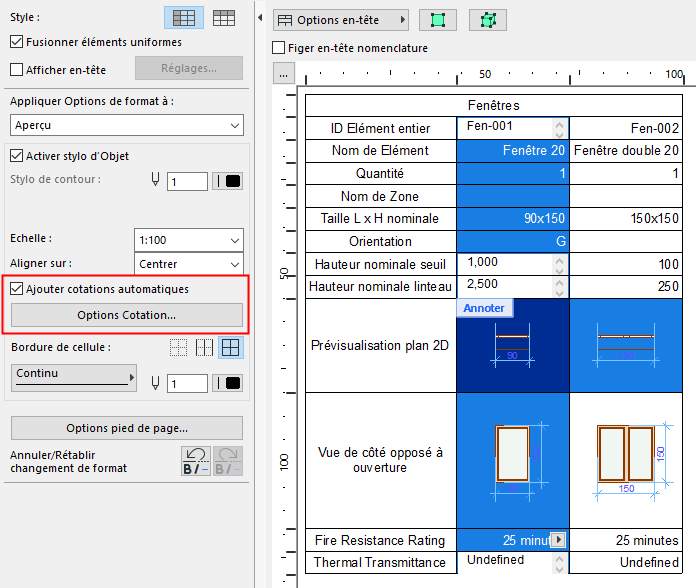Open the Aligner sur Centrer dropdown
Screen dimensions: 696x588
click(x=189, y=264)
